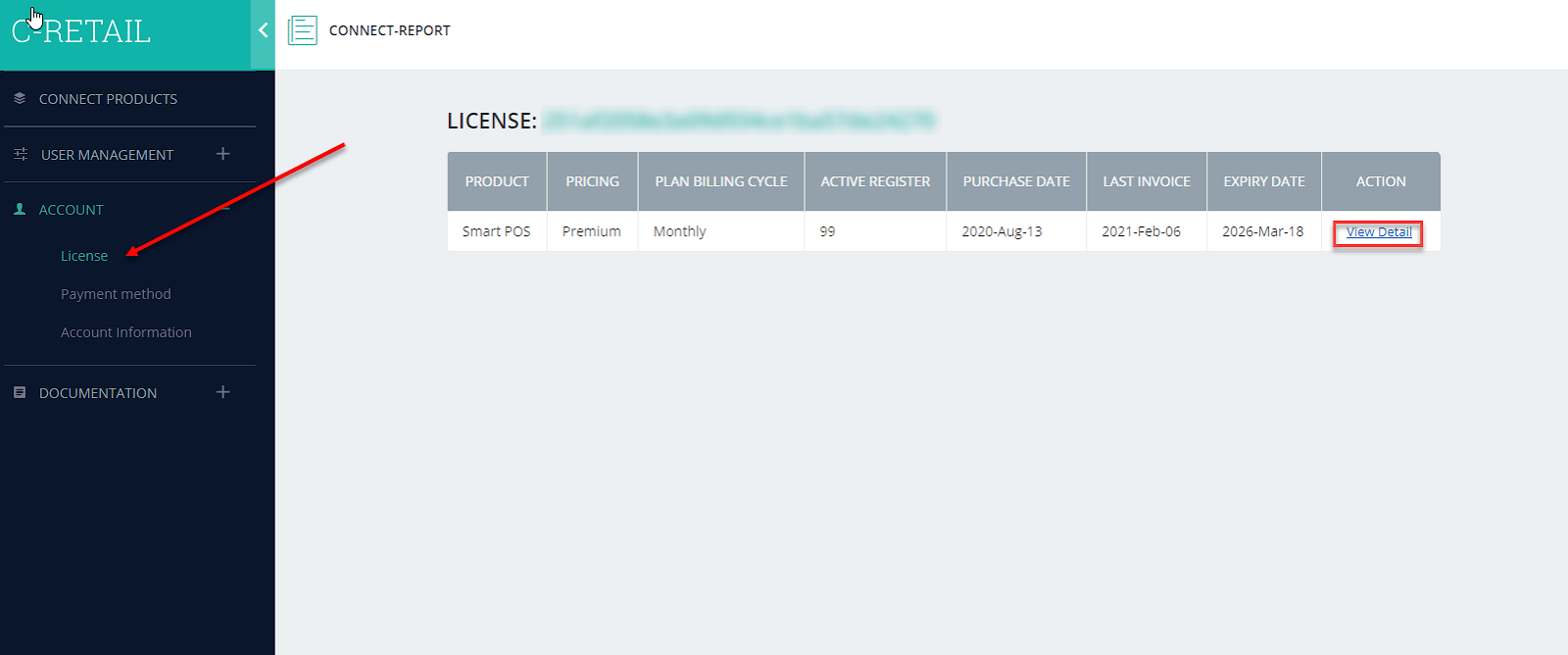The width and height of the screenshot is (1568, 655).
Task: Click the ACTION column header
Action: pos(1381,181)
